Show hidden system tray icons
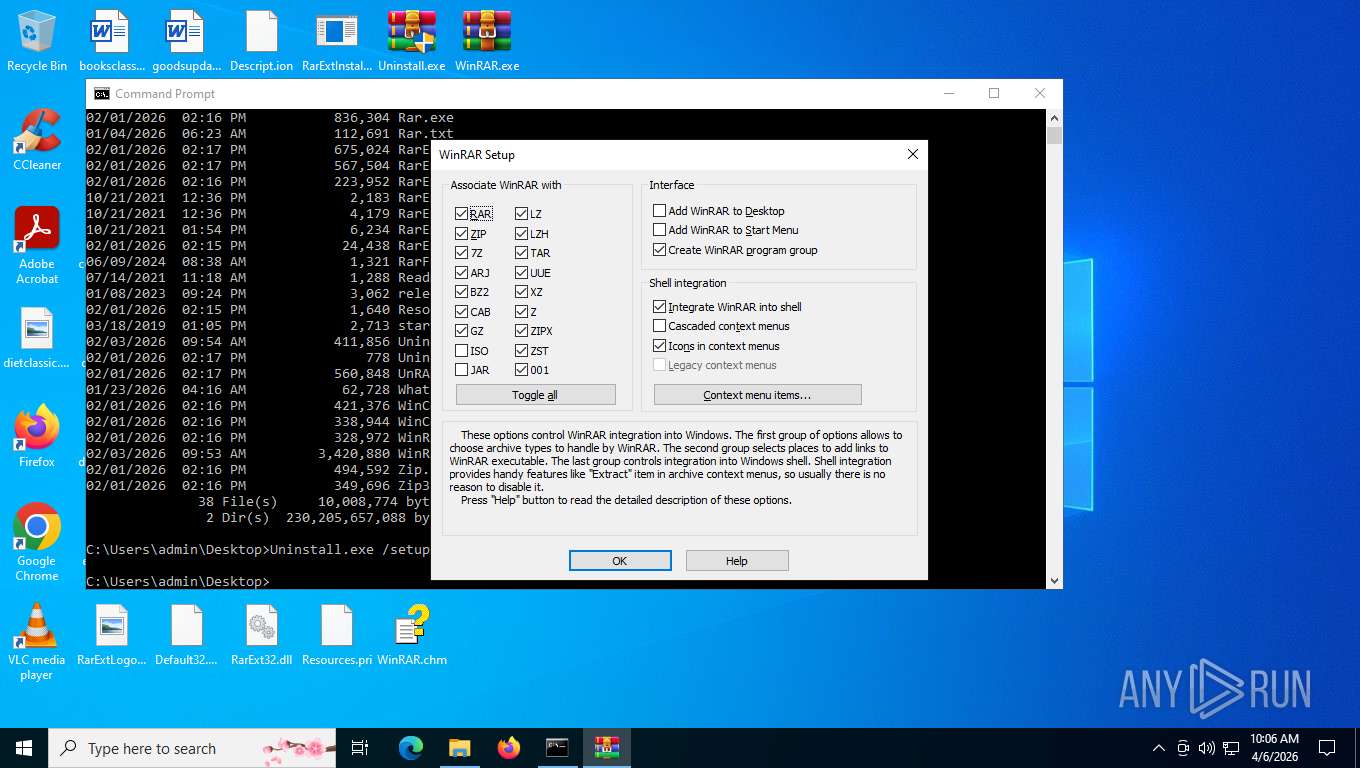Screen dimensions: 1360x768 pyautogui.click(x=1158, y=748)
